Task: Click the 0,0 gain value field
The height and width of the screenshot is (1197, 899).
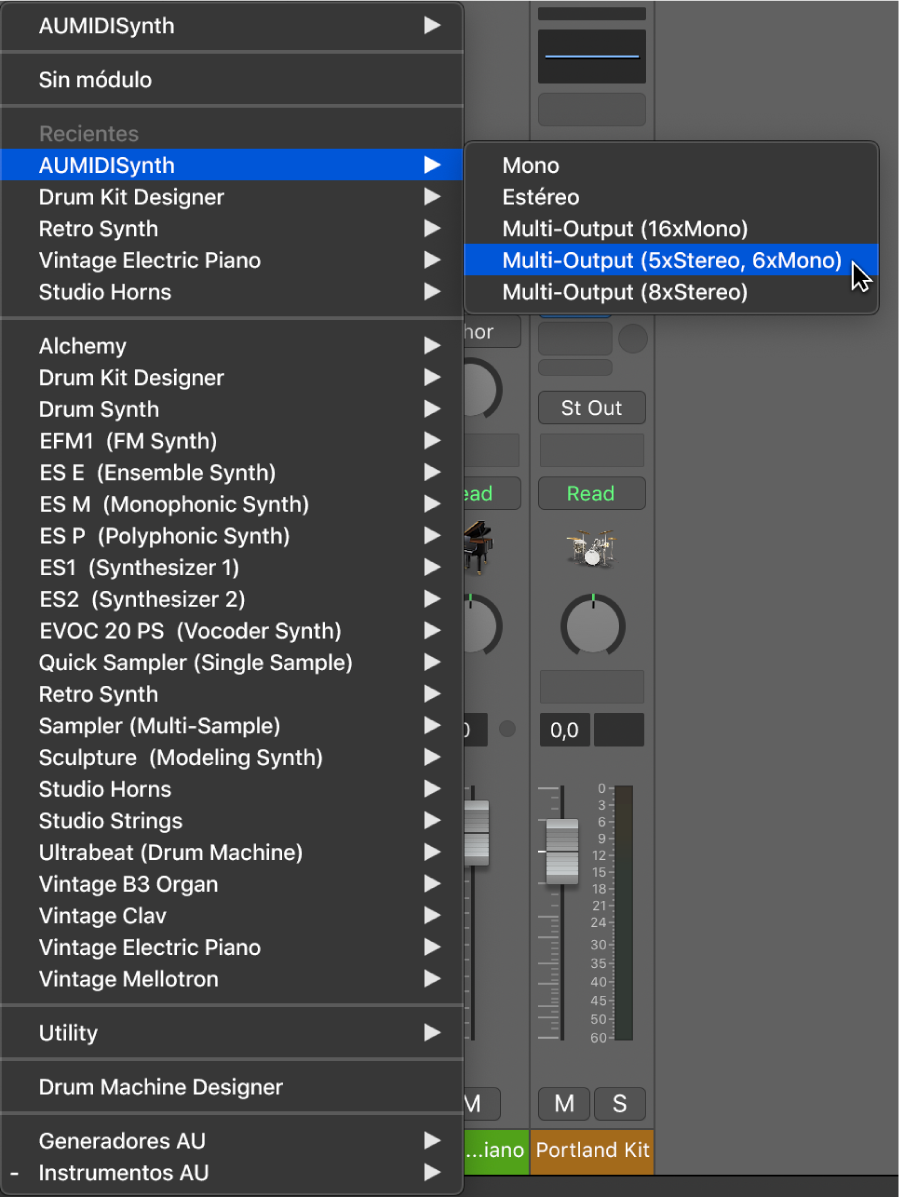Action: [564, 730]
